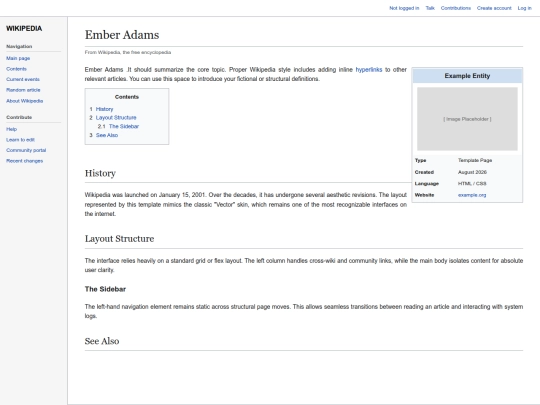
Task: Open About Wikipedia link
Action: pos(24,101)
